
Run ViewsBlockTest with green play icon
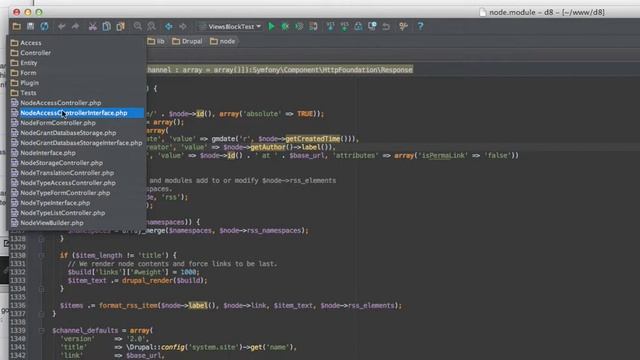point(271,27)
